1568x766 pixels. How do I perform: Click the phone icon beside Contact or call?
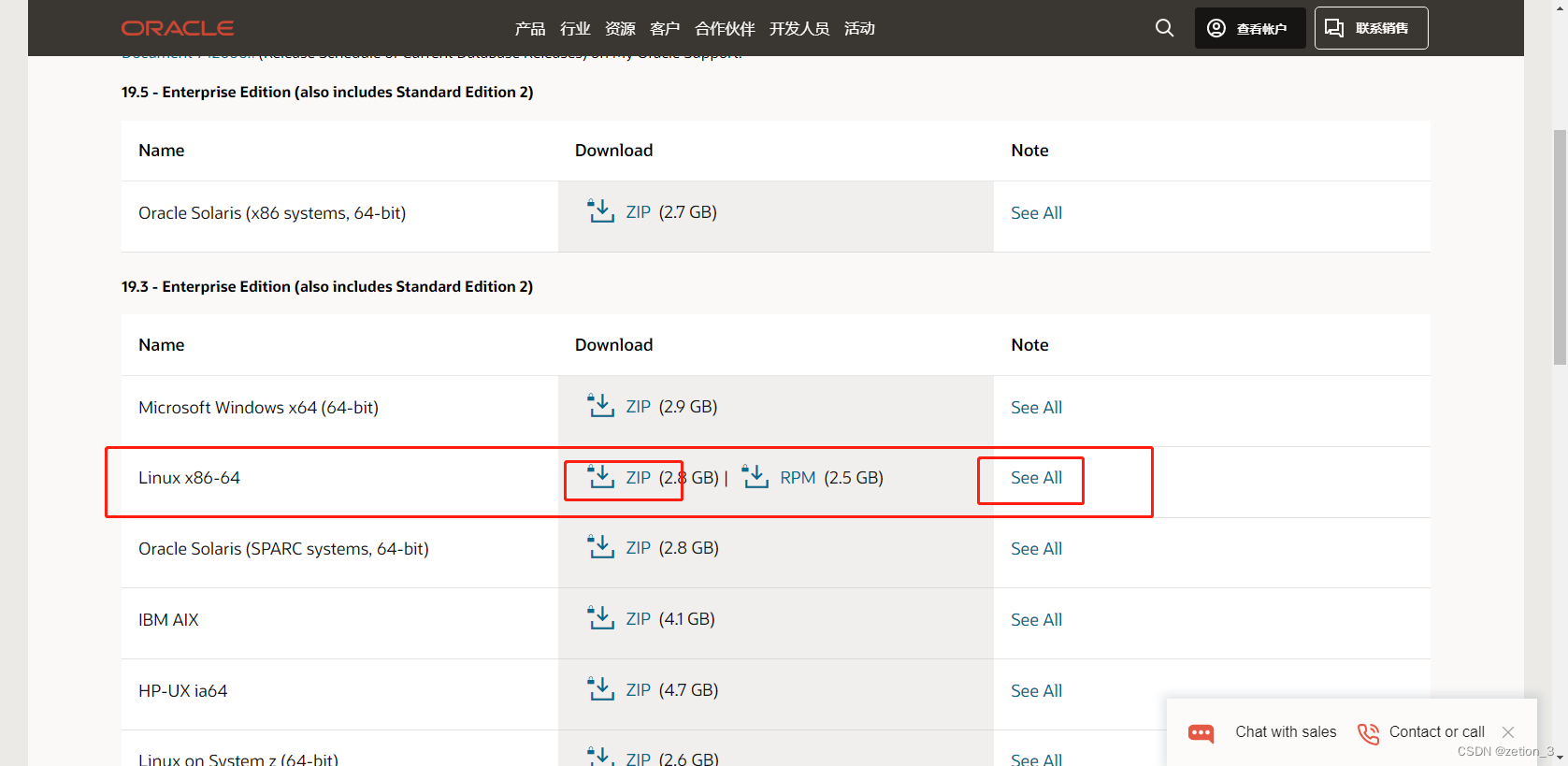[1368, 733]
